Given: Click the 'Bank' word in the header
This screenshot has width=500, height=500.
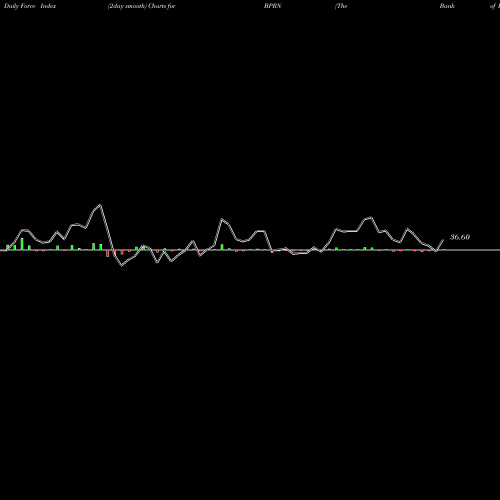Looking at the screenshot, I should [447, 6].
